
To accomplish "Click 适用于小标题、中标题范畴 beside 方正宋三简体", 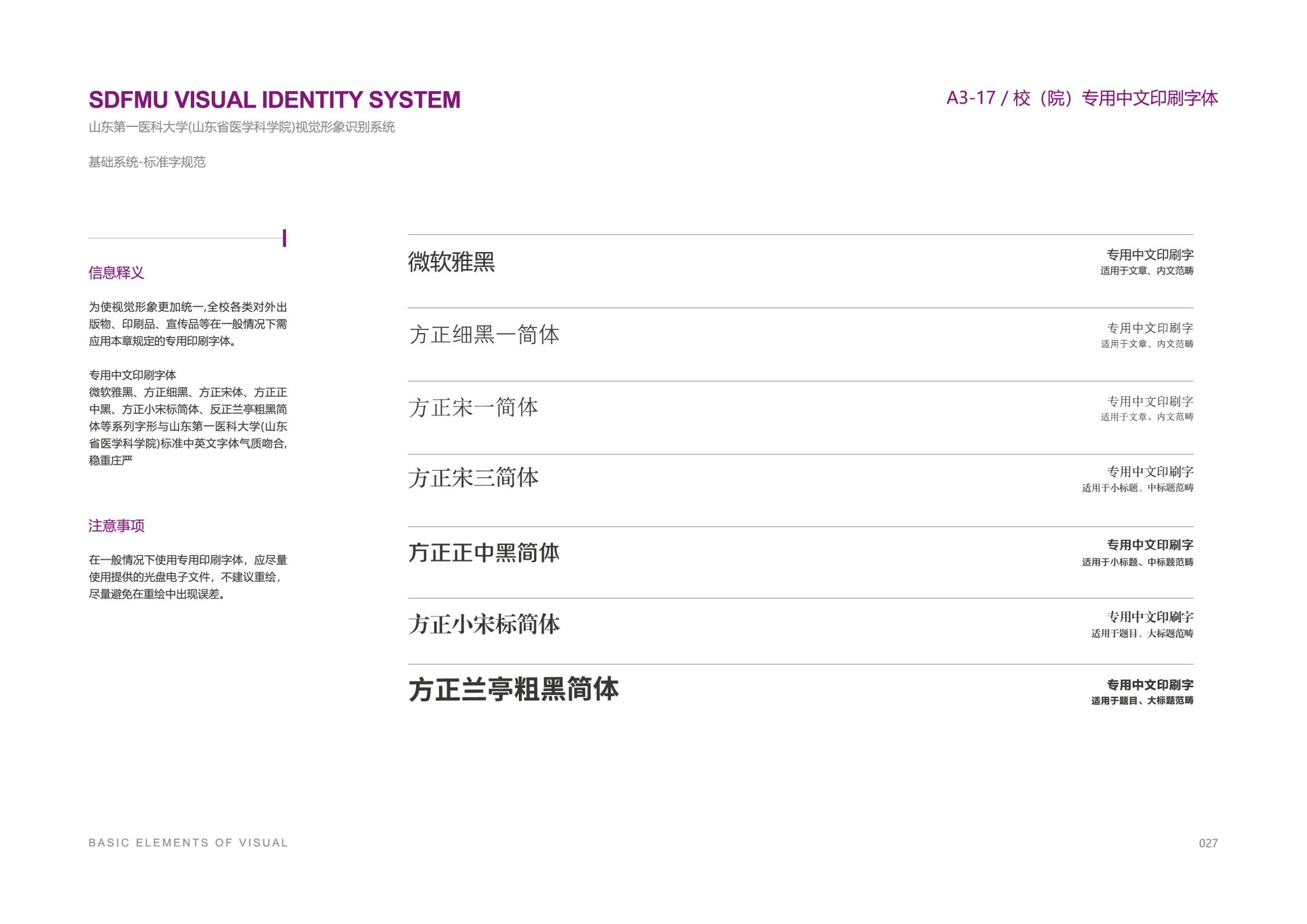I will click(x=1137, y=488).
